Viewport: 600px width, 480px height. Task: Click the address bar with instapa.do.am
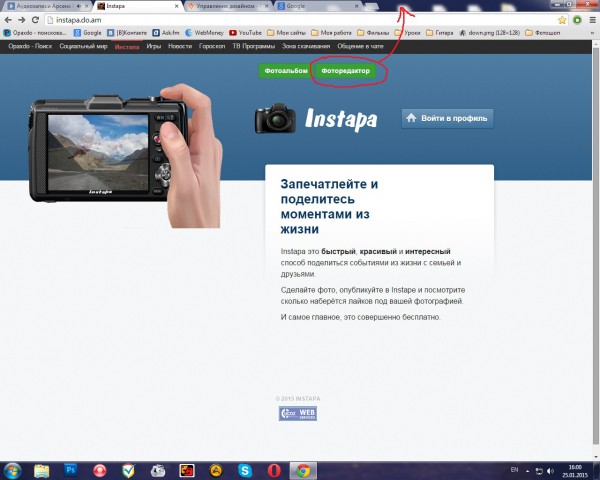click(306, 20)
